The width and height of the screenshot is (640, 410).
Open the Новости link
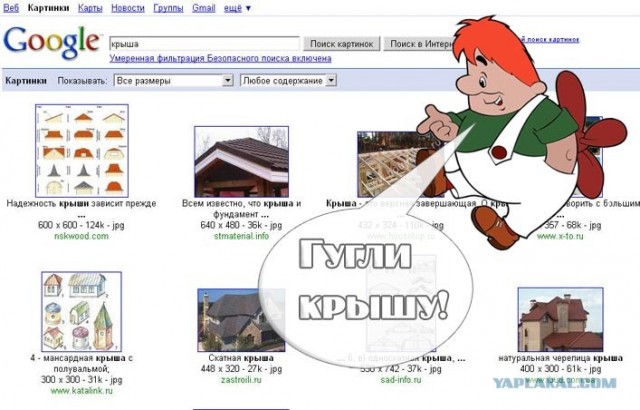coord(128,8)
